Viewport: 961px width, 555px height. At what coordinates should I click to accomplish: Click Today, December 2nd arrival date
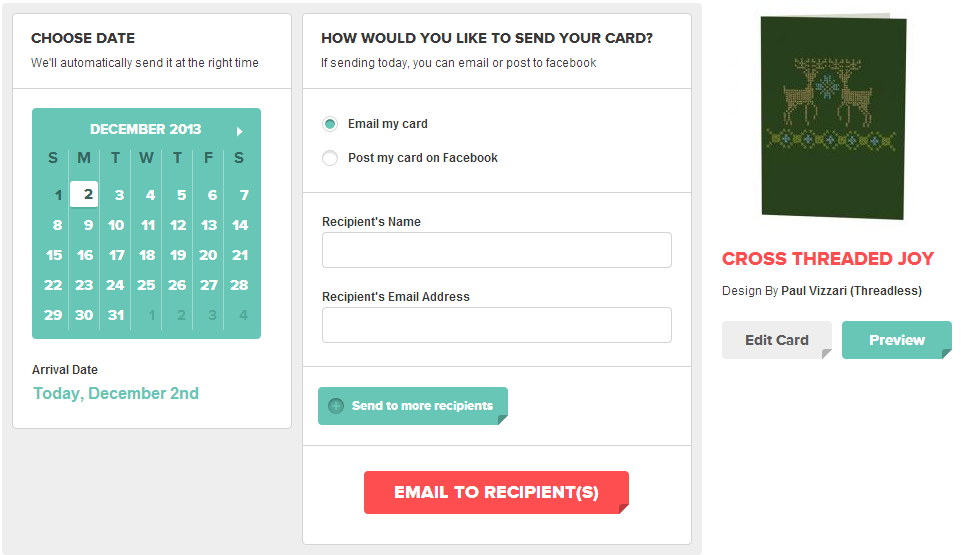[x=116, y=393]
